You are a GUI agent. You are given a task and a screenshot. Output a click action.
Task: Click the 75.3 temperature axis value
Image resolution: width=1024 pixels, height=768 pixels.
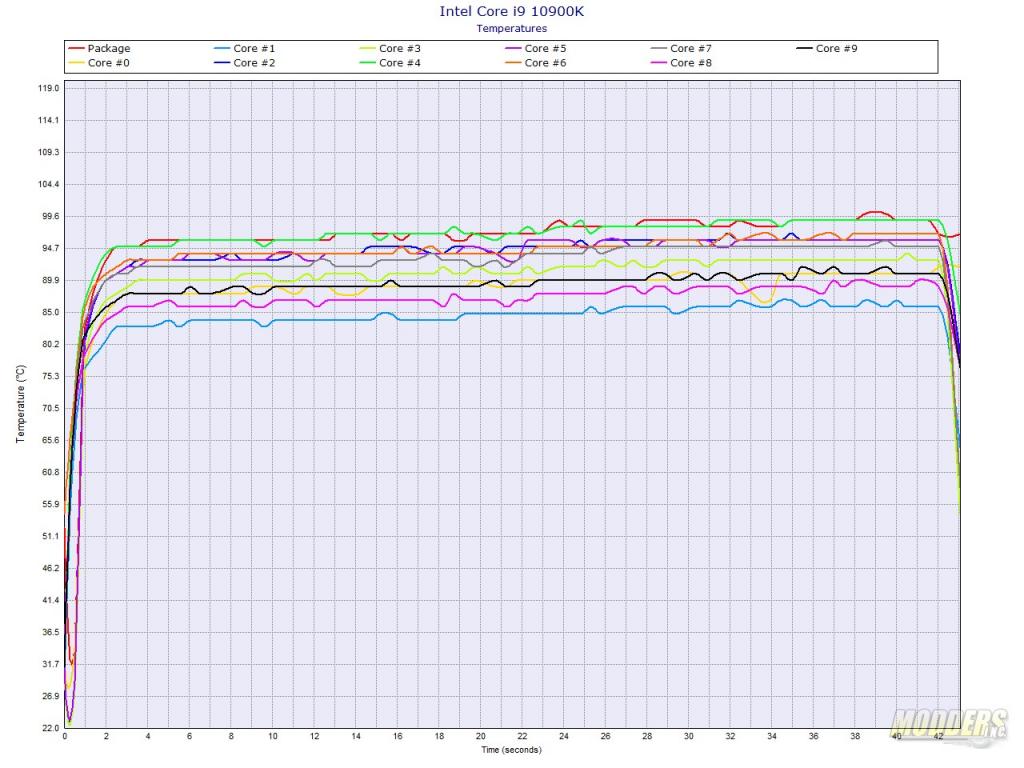click(x=50, y=376)
